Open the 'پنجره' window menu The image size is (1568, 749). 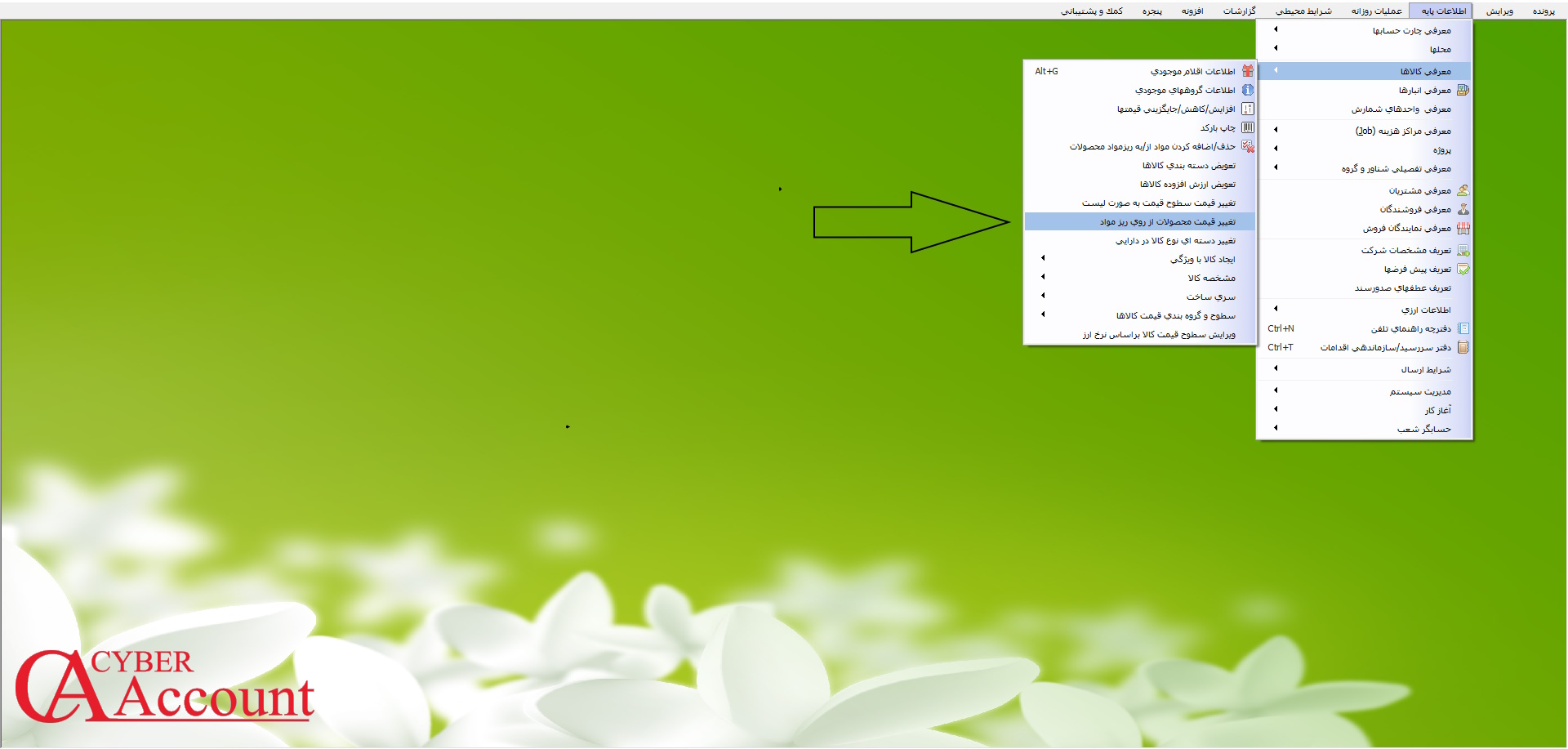pyautogui.click(x=1151, y=11)
